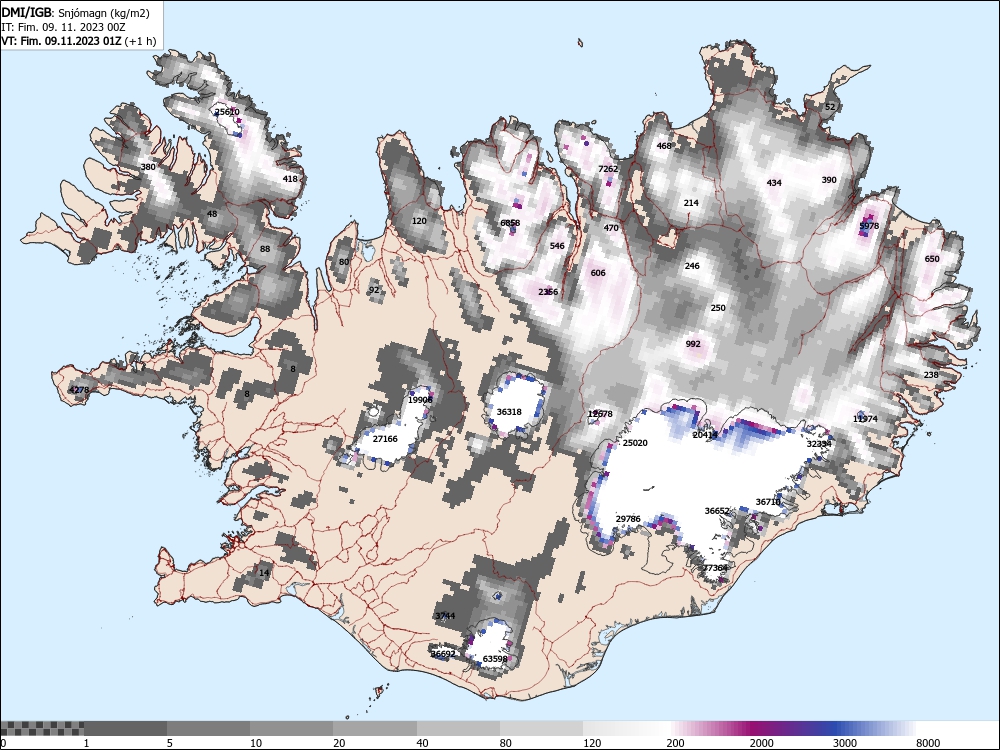Click the map value 380
The height and width of the screenshot is (750, 1000).
(x=148, y=167)
